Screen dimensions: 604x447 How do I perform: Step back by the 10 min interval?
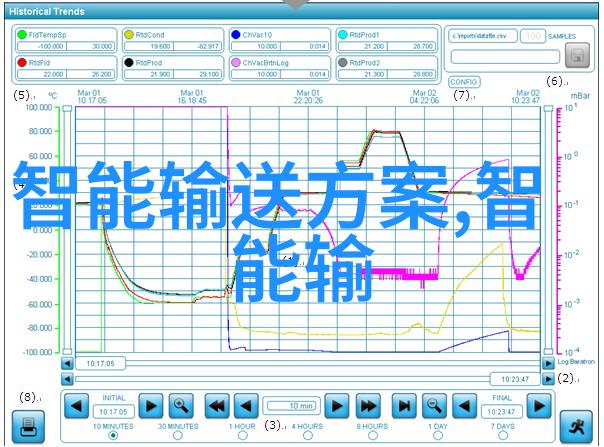[x=247, y=406]
